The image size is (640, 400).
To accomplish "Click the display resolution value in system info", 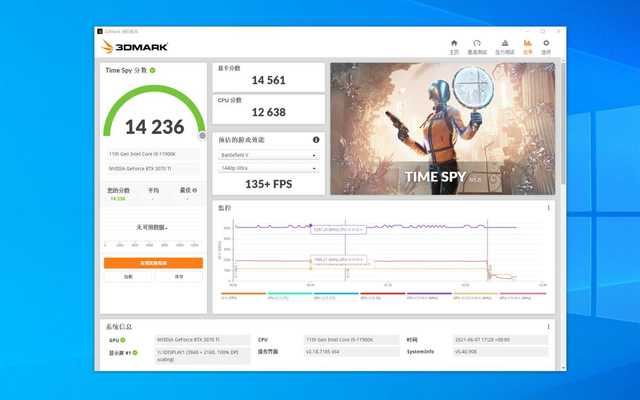I will (x=202, y=356).
